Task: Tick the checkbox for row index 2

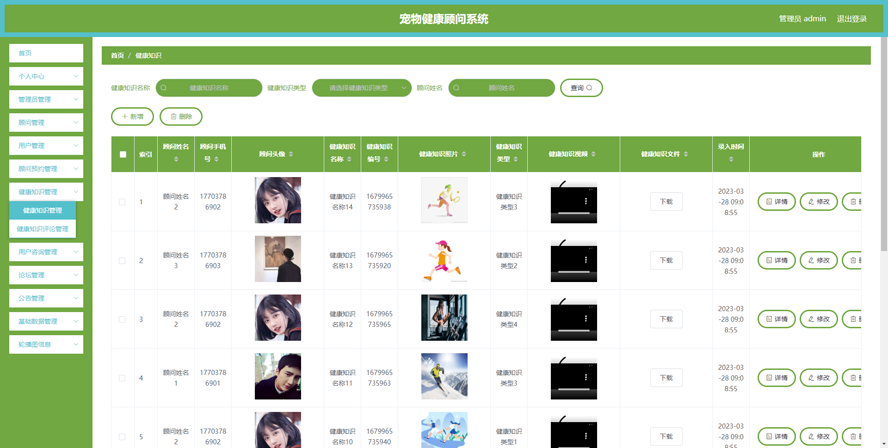Action: 122,261
